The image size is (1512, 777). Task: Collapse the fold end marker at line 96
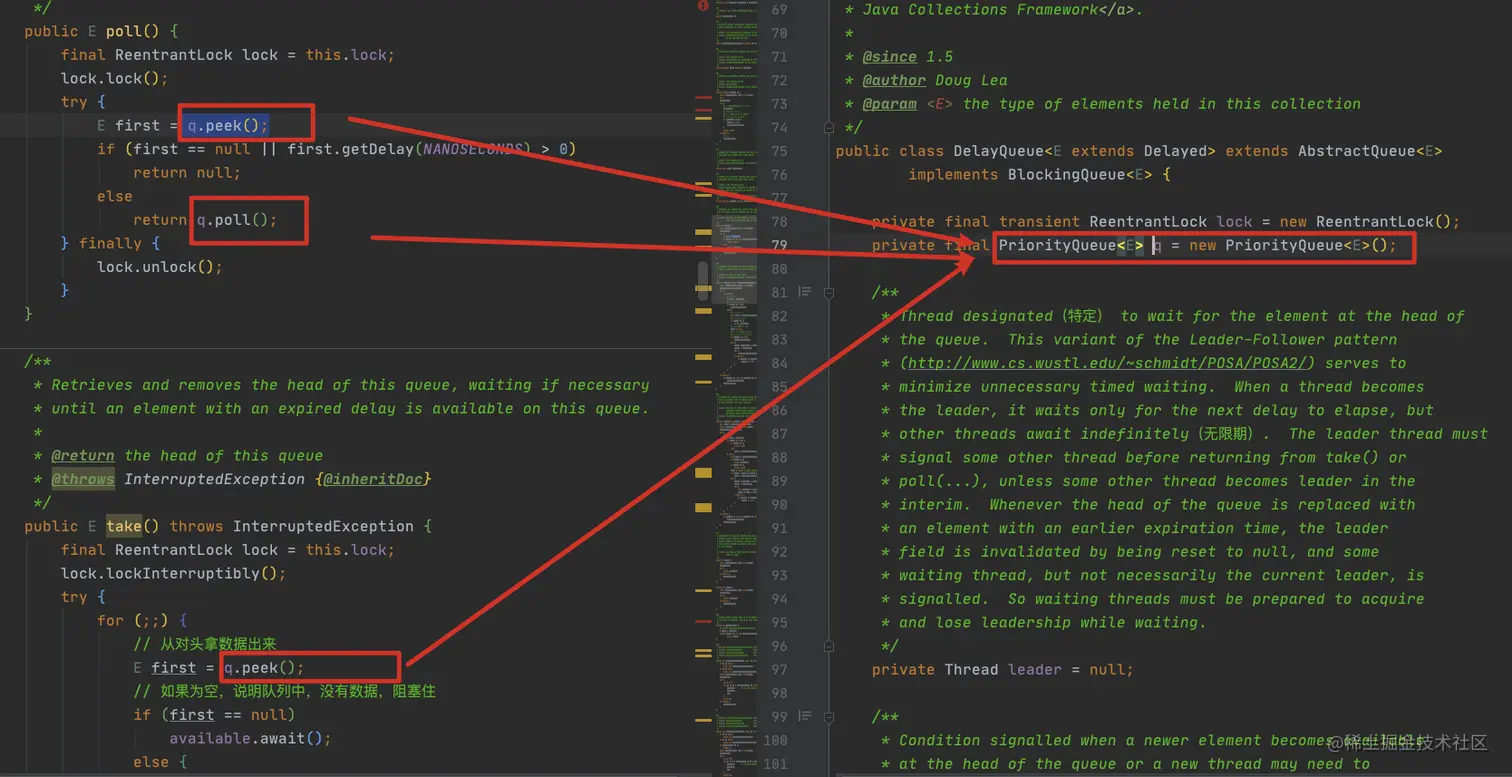coord(828,646)
